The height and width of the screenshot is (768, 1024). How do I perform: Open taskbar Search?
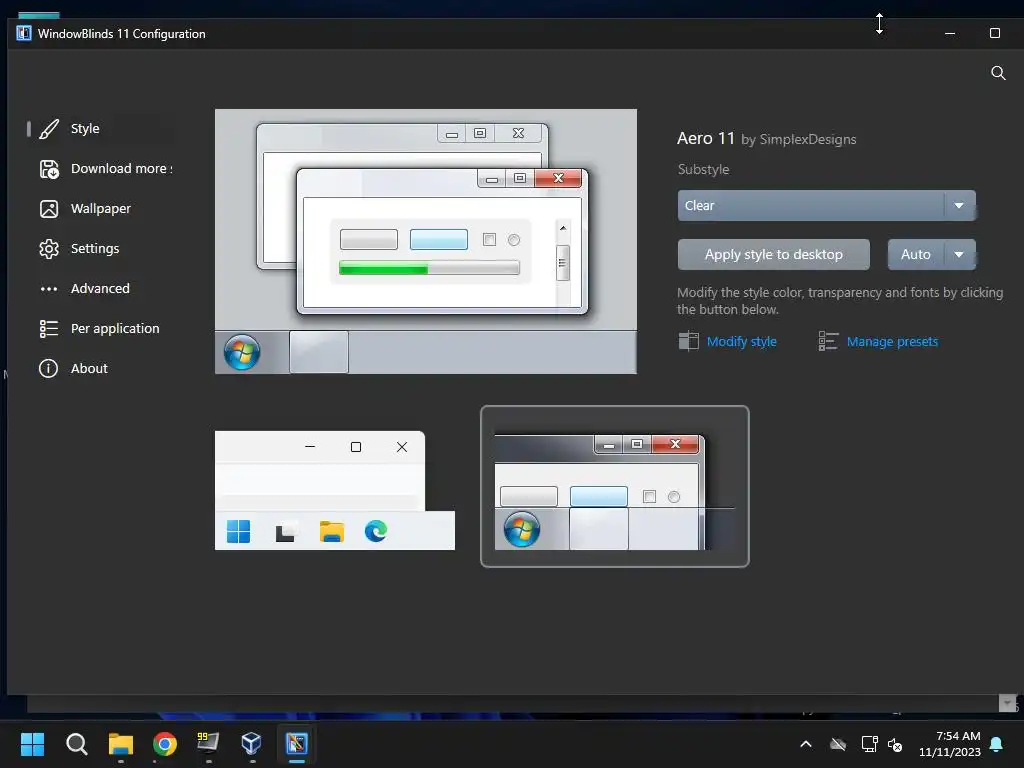[x=76, y=743]
